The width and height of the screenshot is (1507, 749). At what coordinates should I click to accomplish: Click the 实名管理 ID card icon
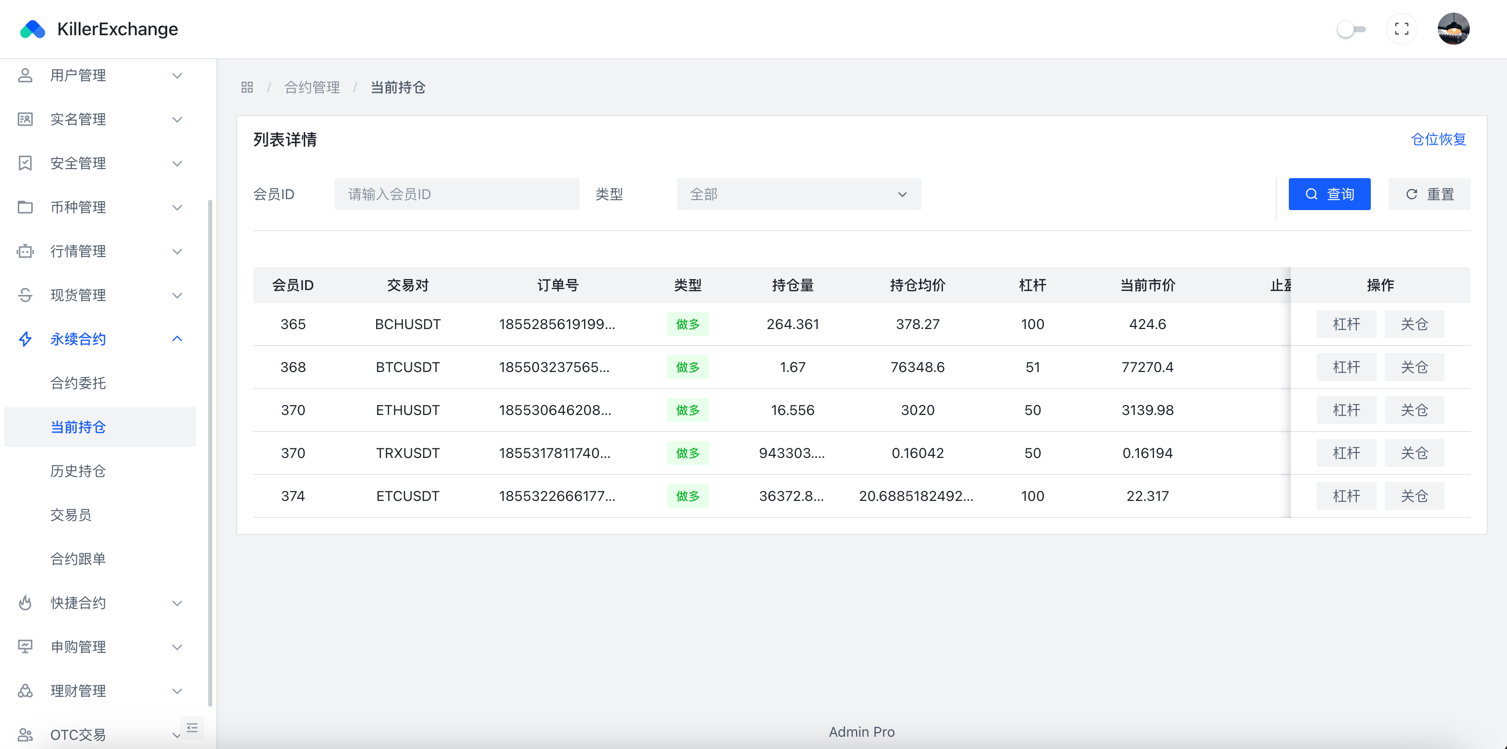[25, 119]
